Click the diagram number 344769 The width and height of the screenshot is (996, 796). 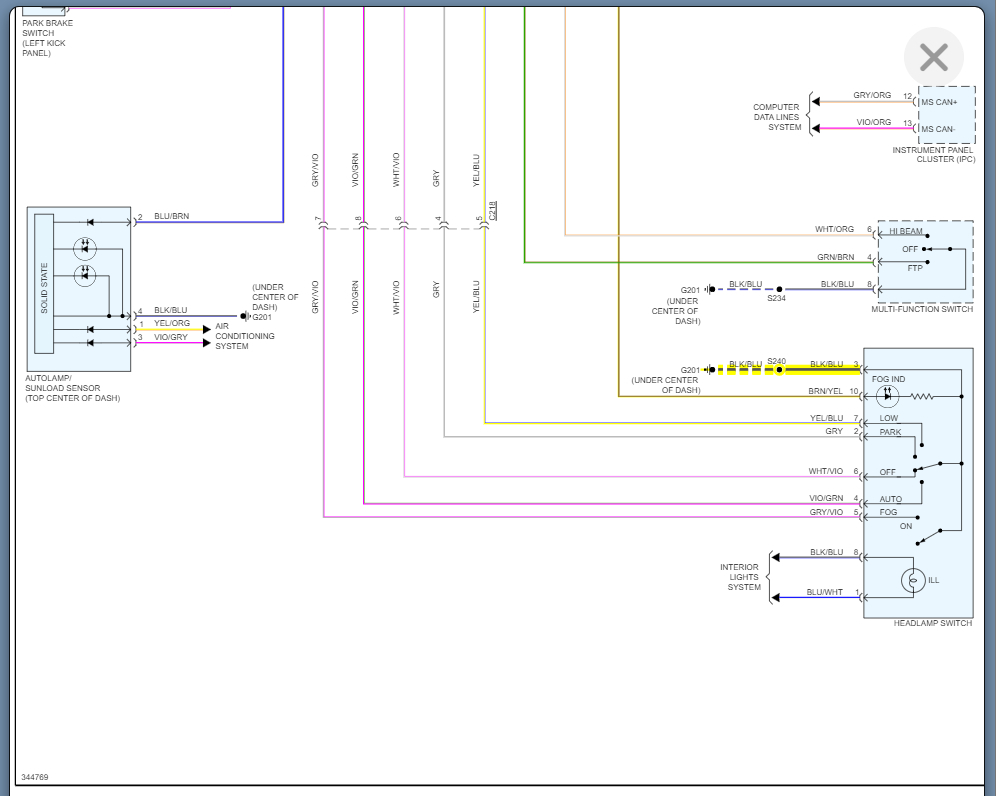[x=35, y=777]
